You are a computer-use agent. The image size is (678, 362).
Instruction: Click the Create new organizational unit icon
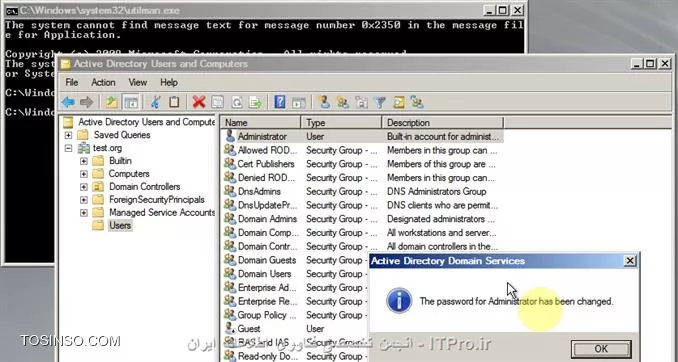click(x=361, y=103)
